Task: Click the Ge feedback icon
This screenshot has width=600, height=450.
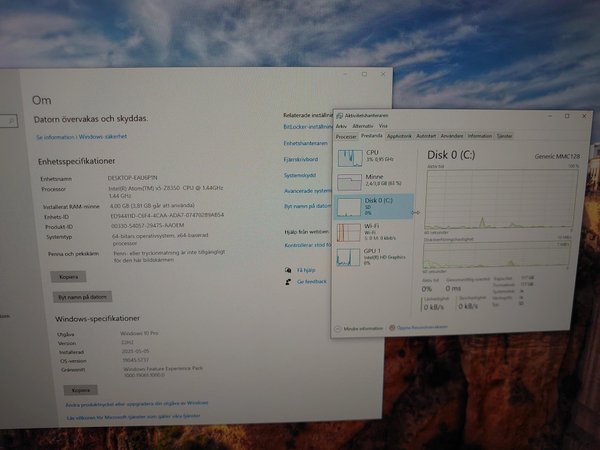Action: tap(289, 282)
